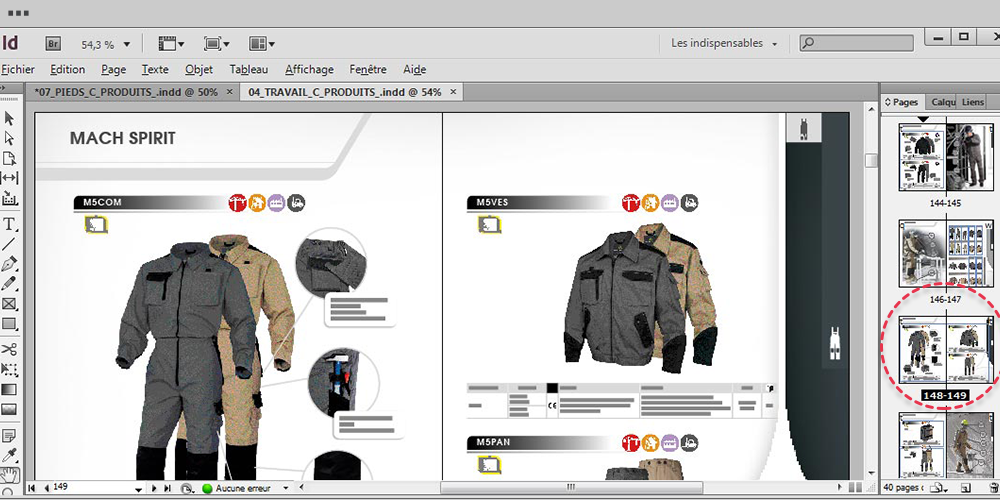The width and height of the screenshot is (1000, 500).
Task: Select the Gap tool
Action: pos(9,177)
